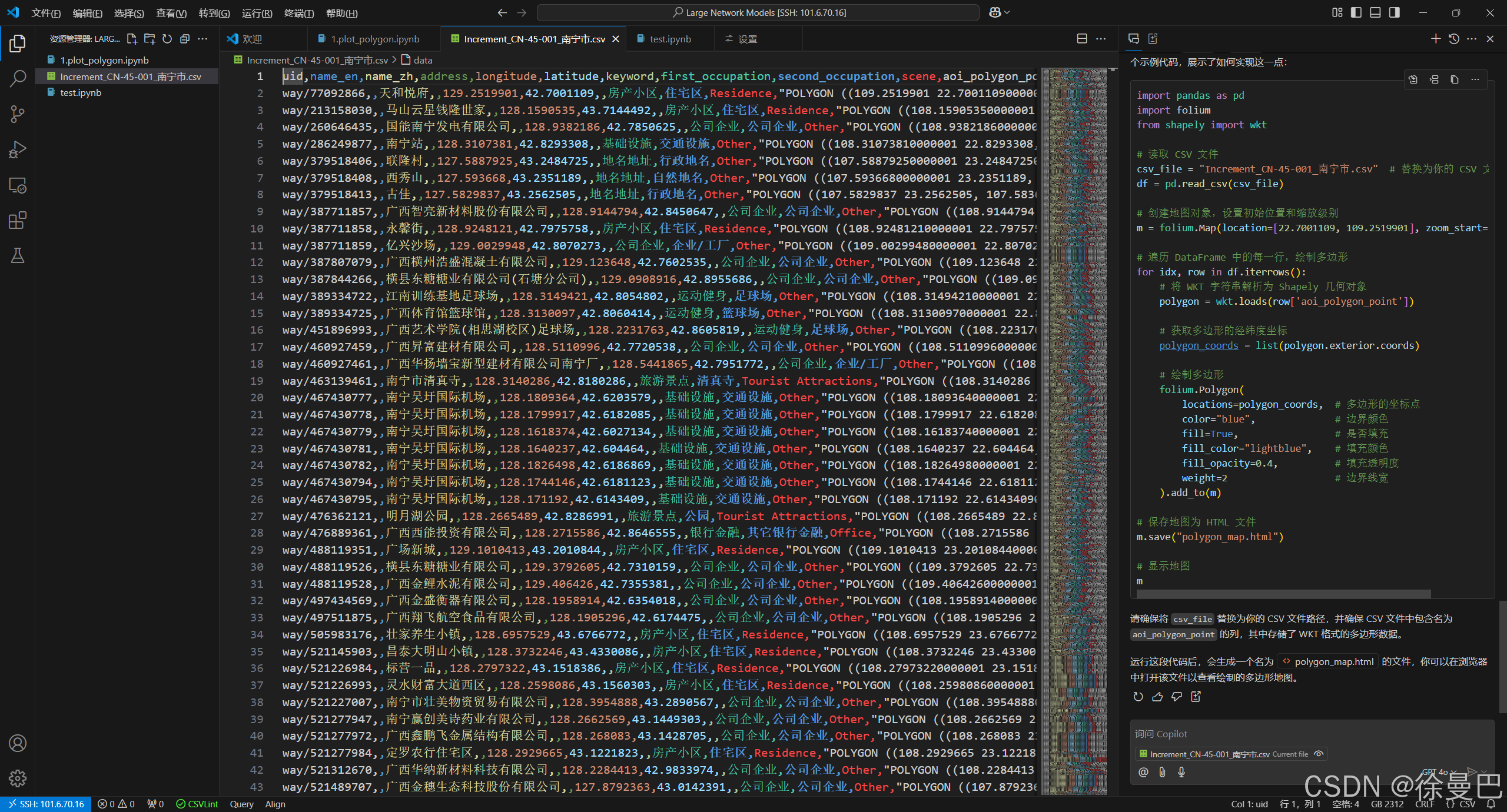
Task: Open the editor more actions menu
Action: pos(1101,39)
